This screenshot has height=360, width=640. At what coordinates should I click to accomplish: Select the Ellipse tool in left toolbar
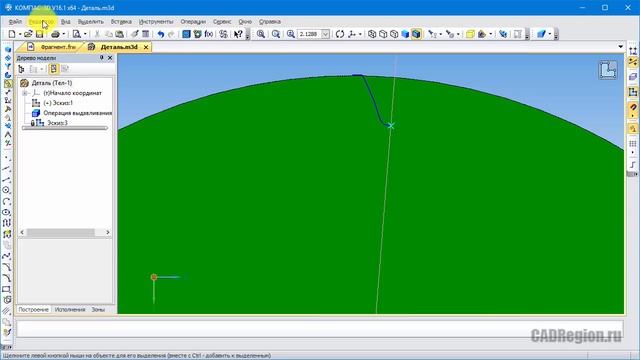7,212
